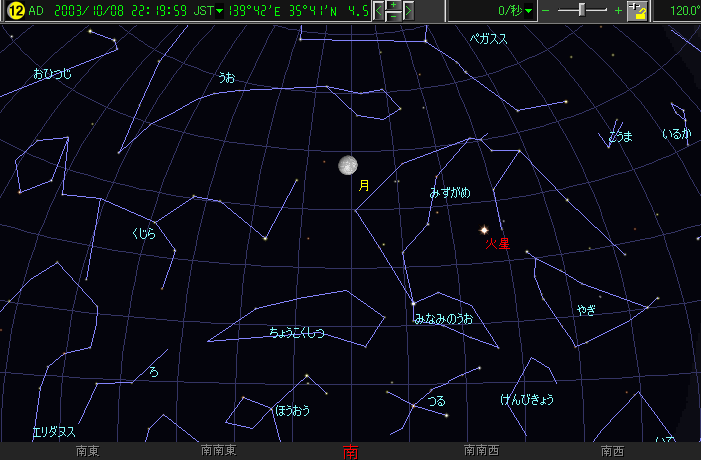Select the 南南西 direction label

(x=482, y=451)
